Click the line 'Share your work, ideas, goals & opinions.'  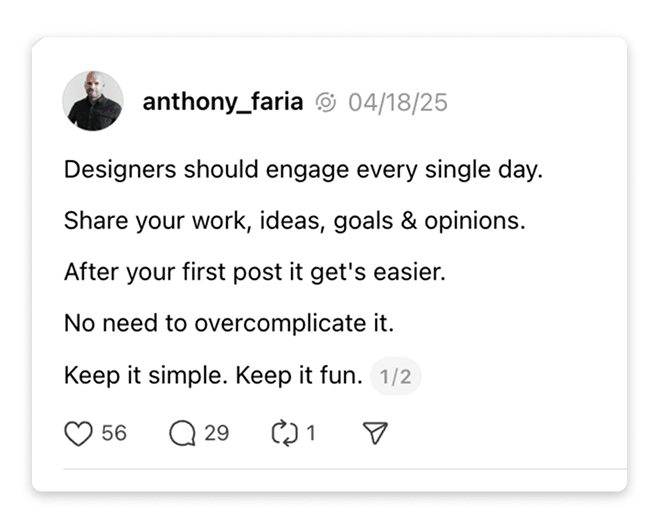(294, 221)
